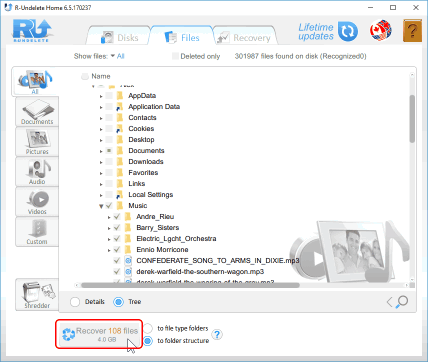Choose recover to folder structure

(148, 341)
